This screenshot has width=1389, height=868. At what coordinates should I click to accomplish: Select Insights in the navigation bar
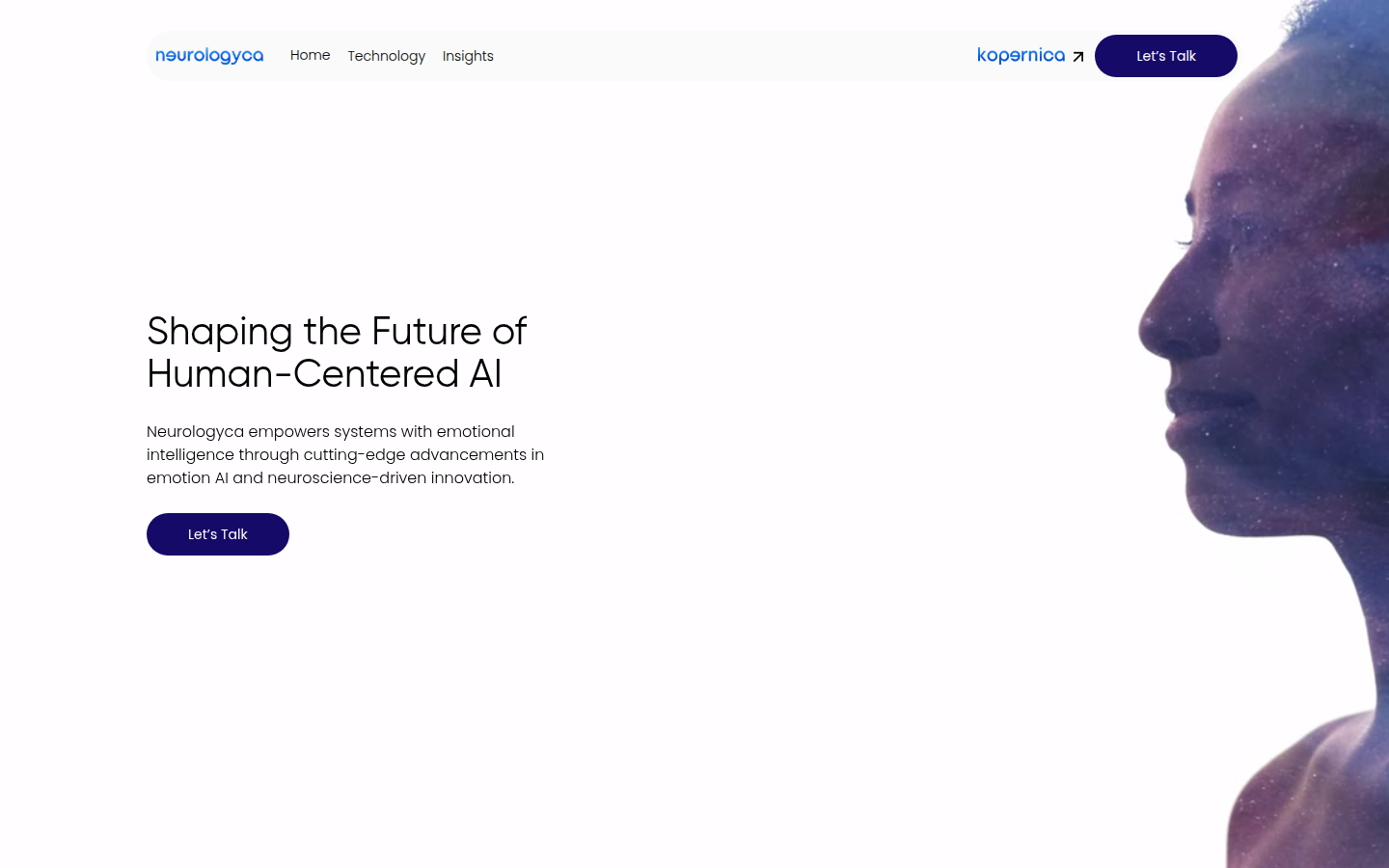(x=468, y=56)
